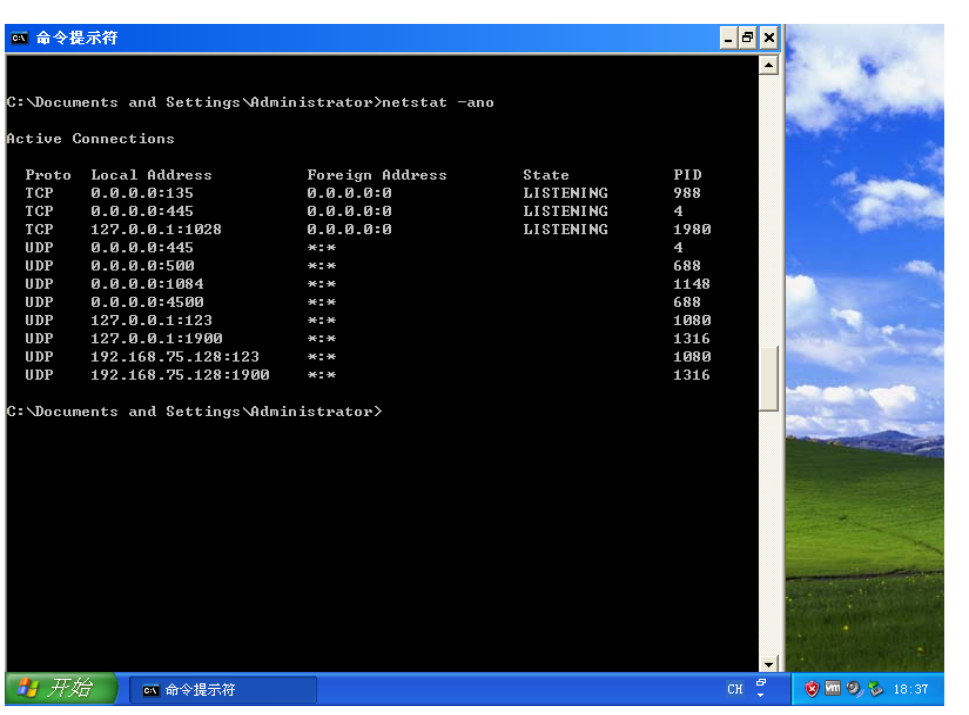Restore down the Command Prompt window

748,38
